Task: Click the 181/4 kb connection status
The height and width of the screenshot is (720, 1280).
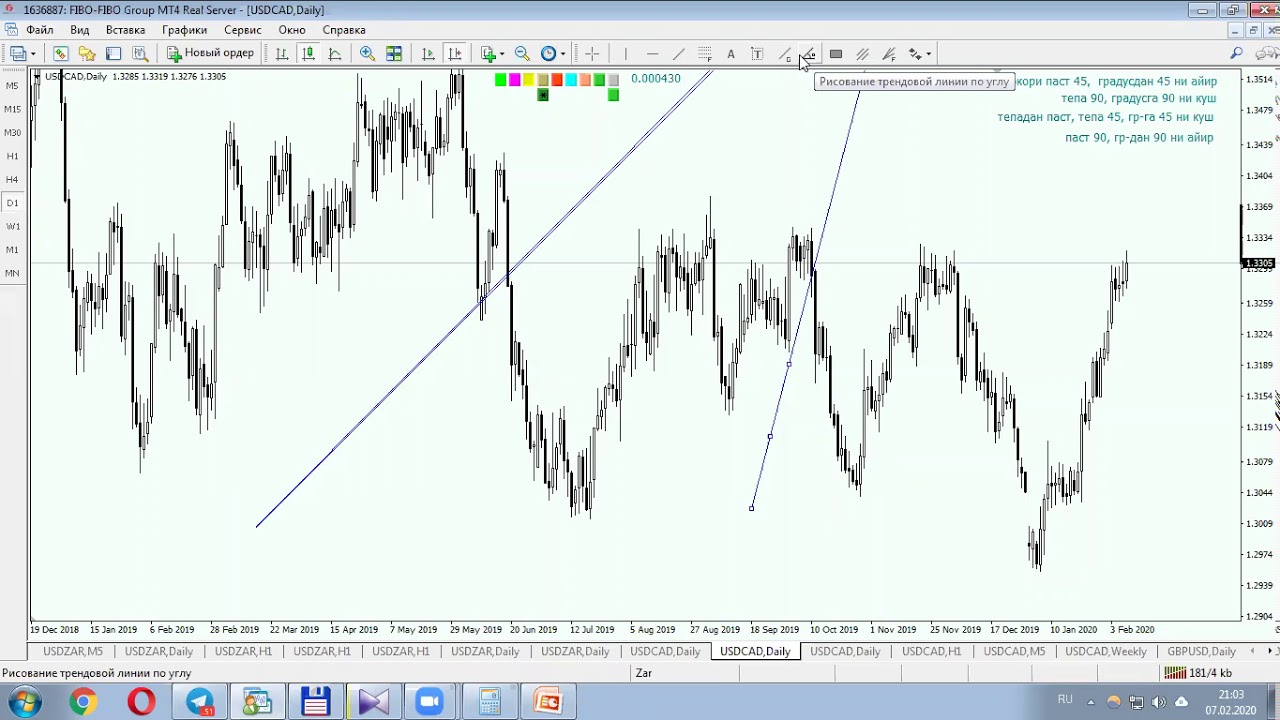Action: 1198,673
